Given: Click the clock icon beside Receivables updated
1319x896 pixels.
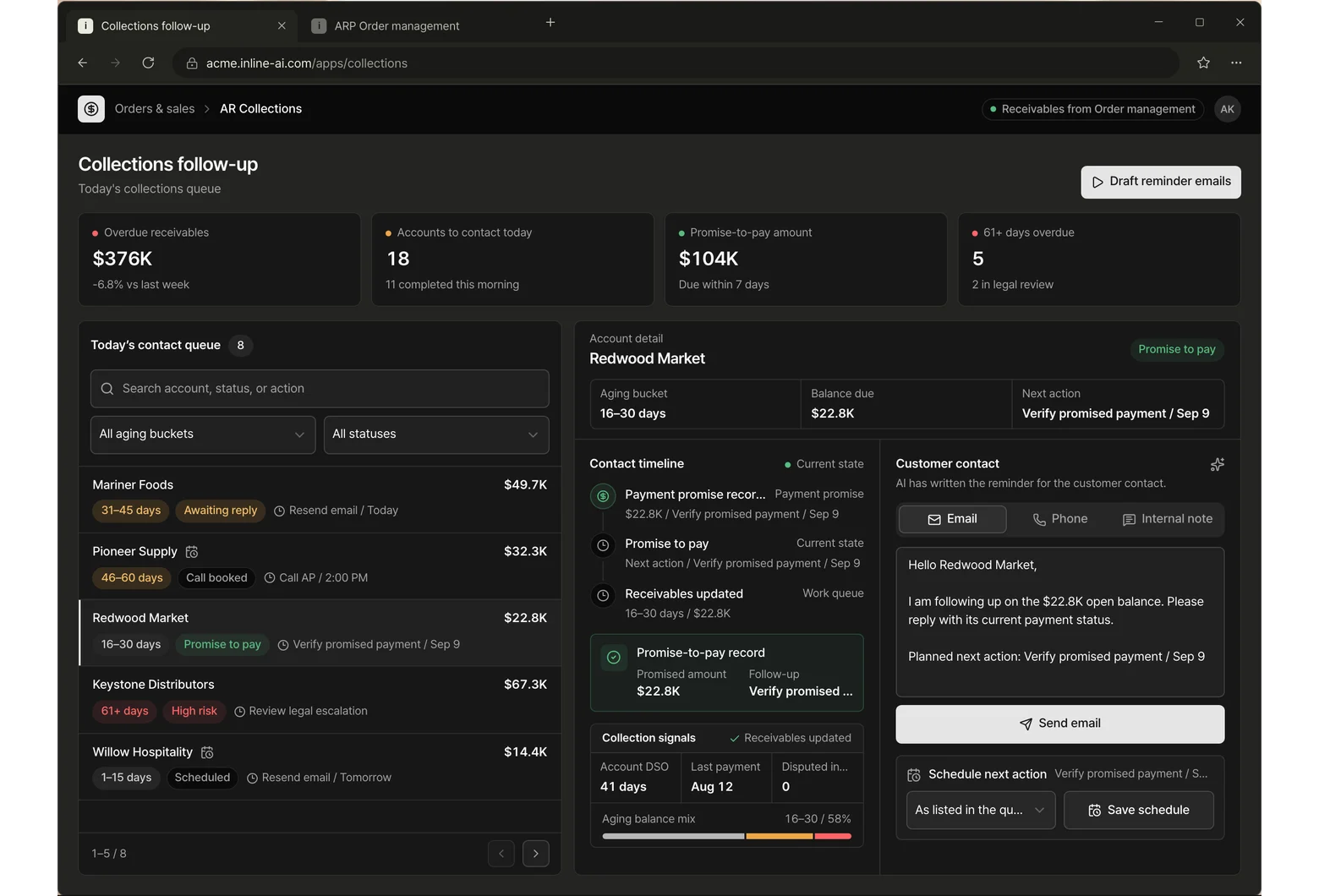Looking at the screenshot, I should [x=603, y=595].
